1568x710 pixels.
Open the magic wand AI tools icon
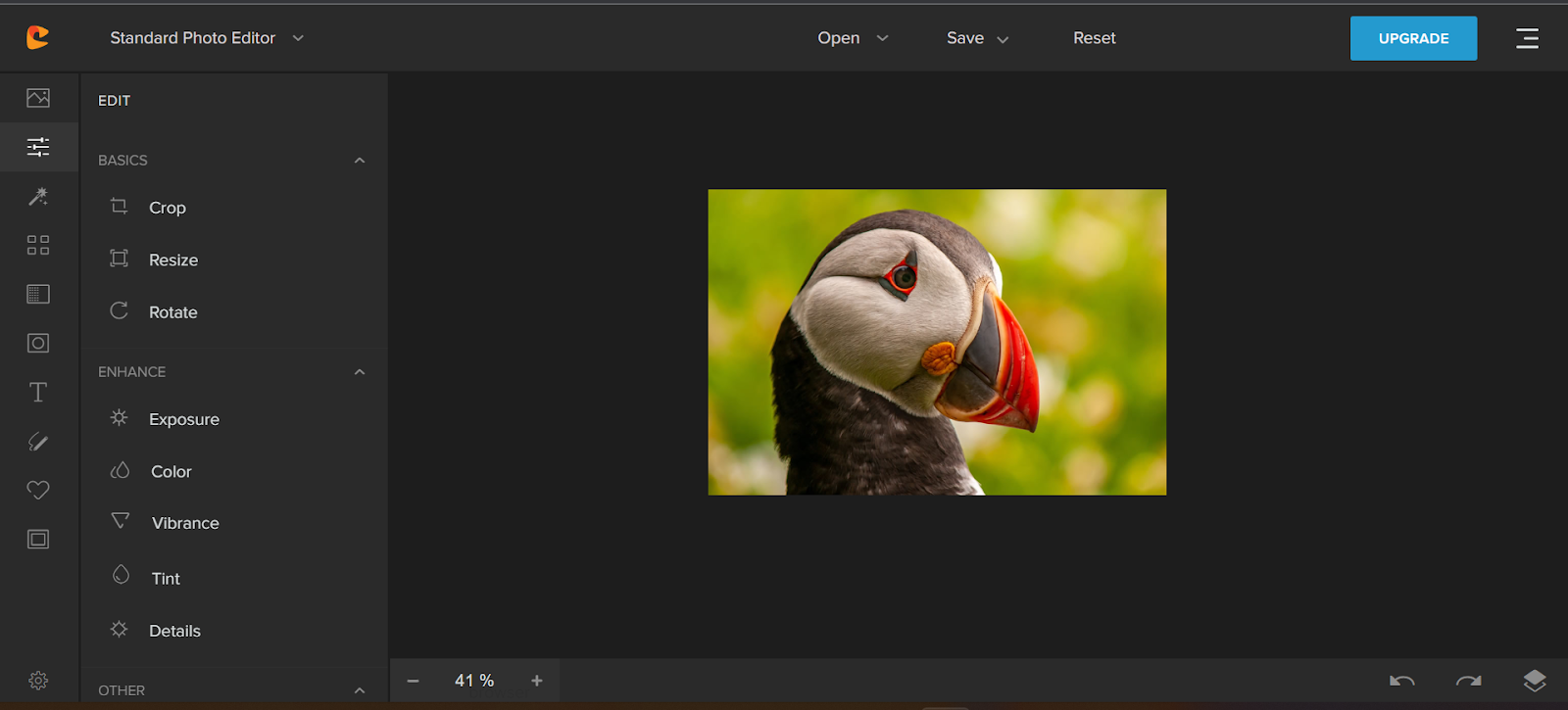38,196
